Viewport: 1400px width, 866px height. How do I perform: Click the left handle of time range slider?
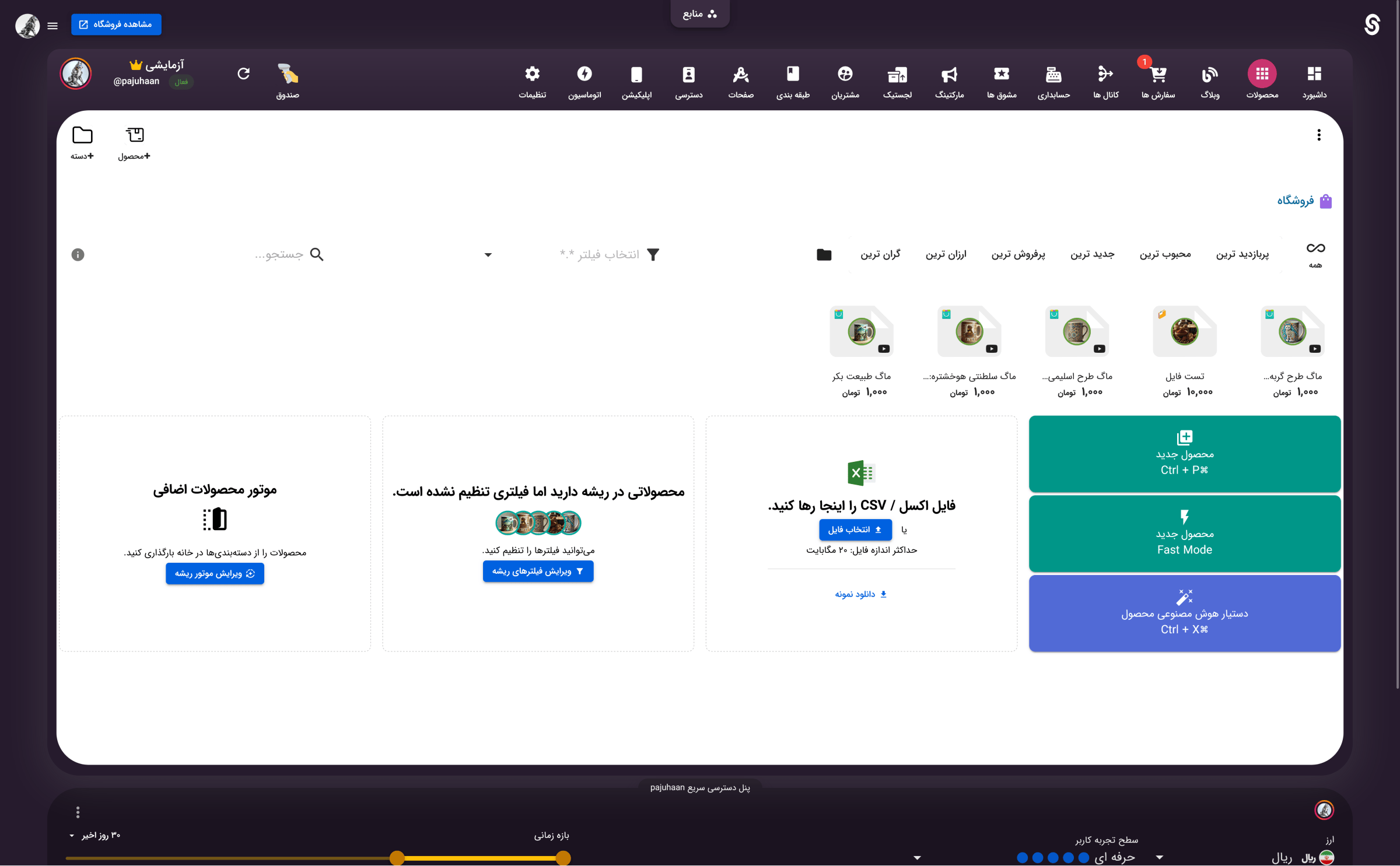point(397,858)
